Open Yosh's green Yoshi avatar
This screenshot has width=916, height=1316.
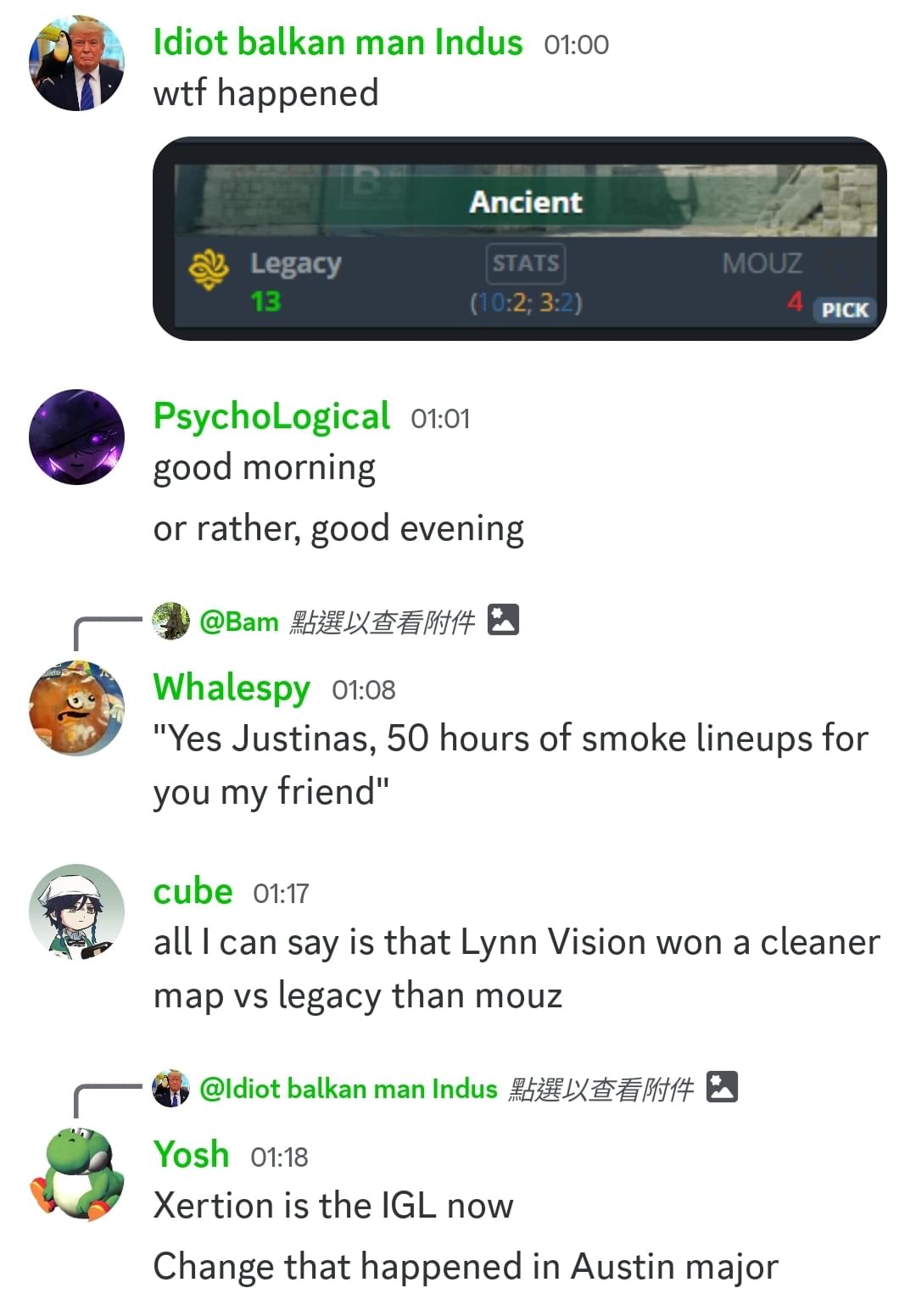pos(76,1174)
